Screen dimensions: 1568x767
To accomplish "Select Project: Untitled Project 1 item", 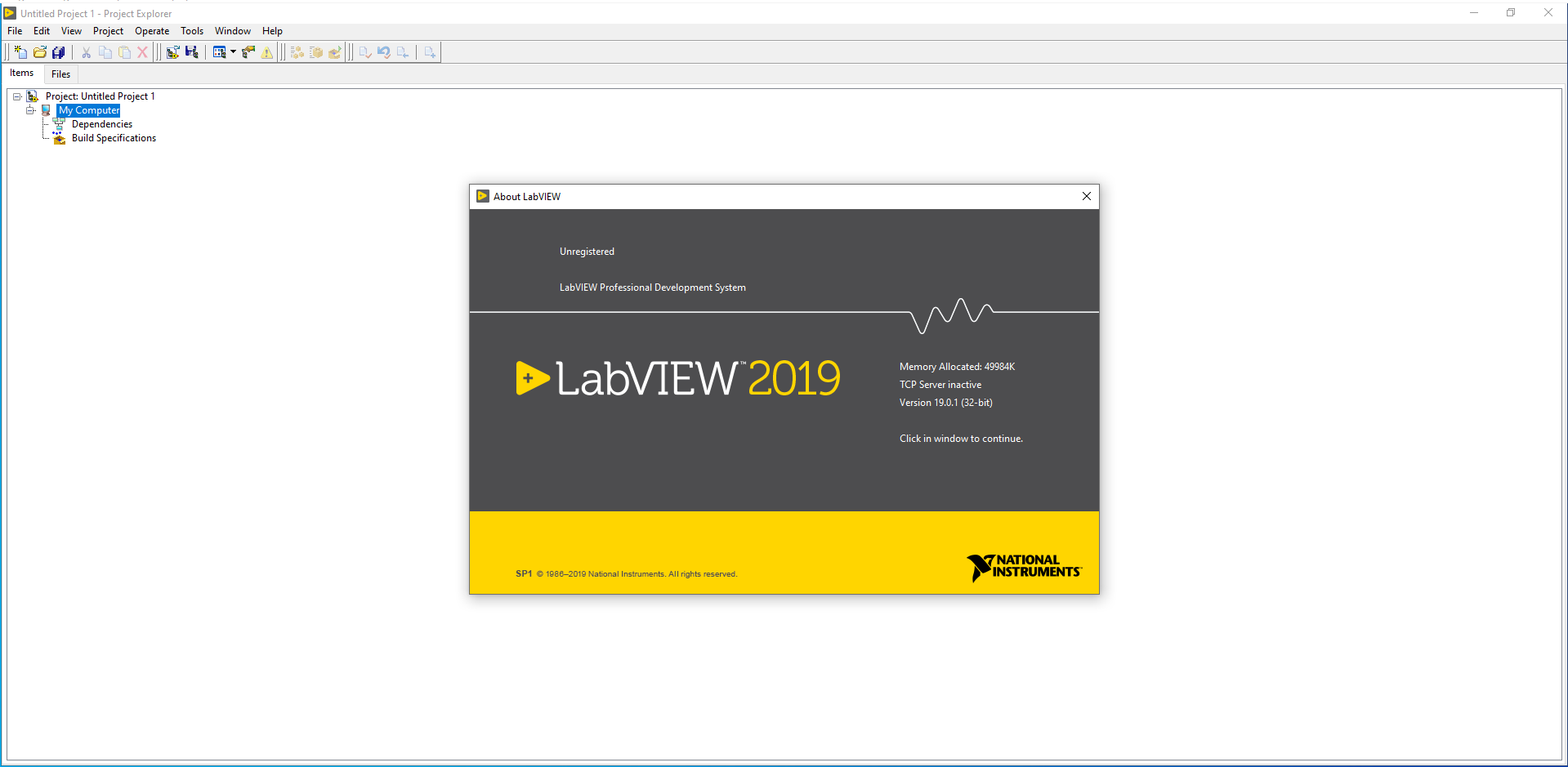I will point(100,96).
